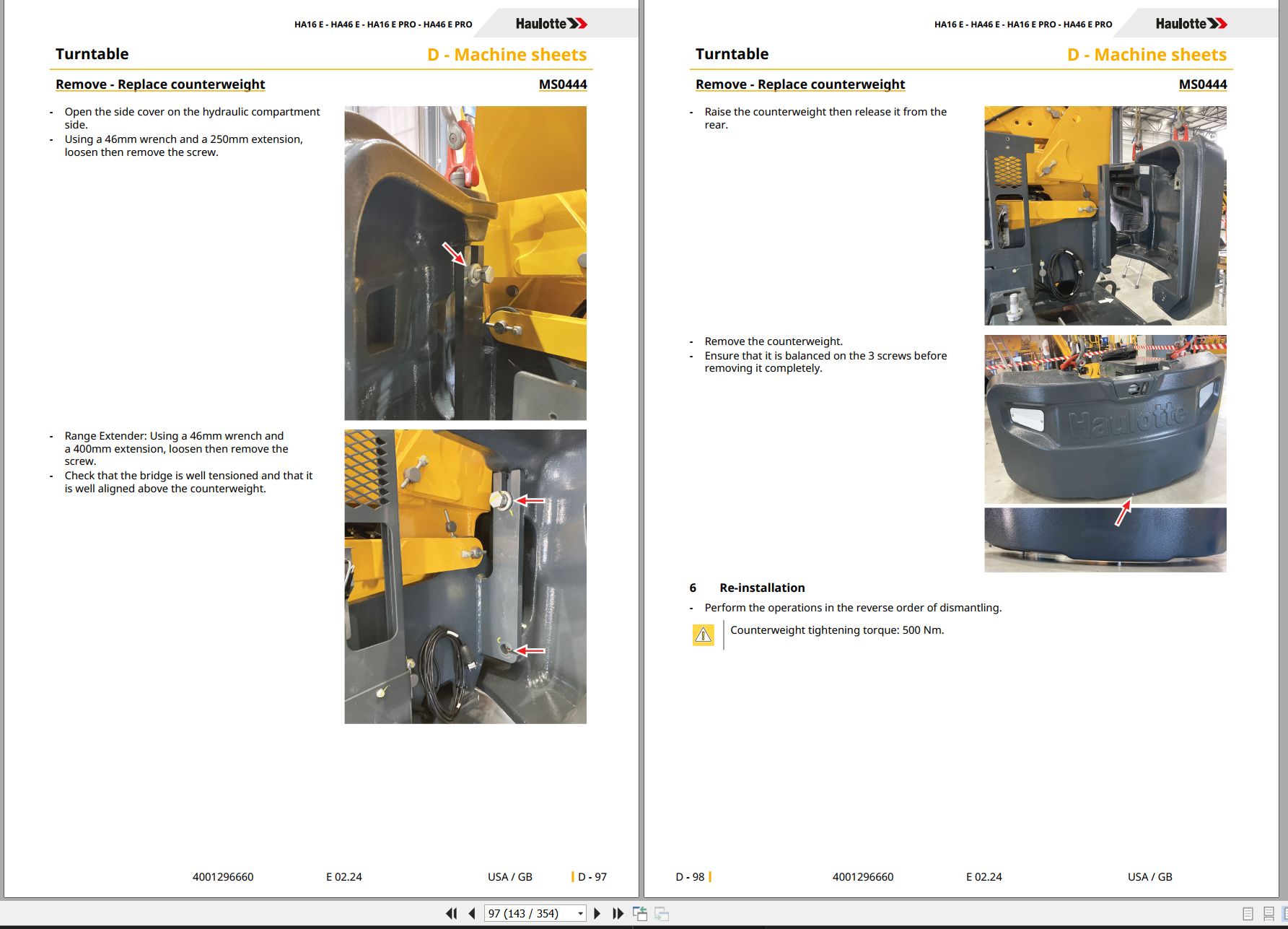Jump to the last page
Viewport: 1288px width, 929px height.
tap(618, 913)
